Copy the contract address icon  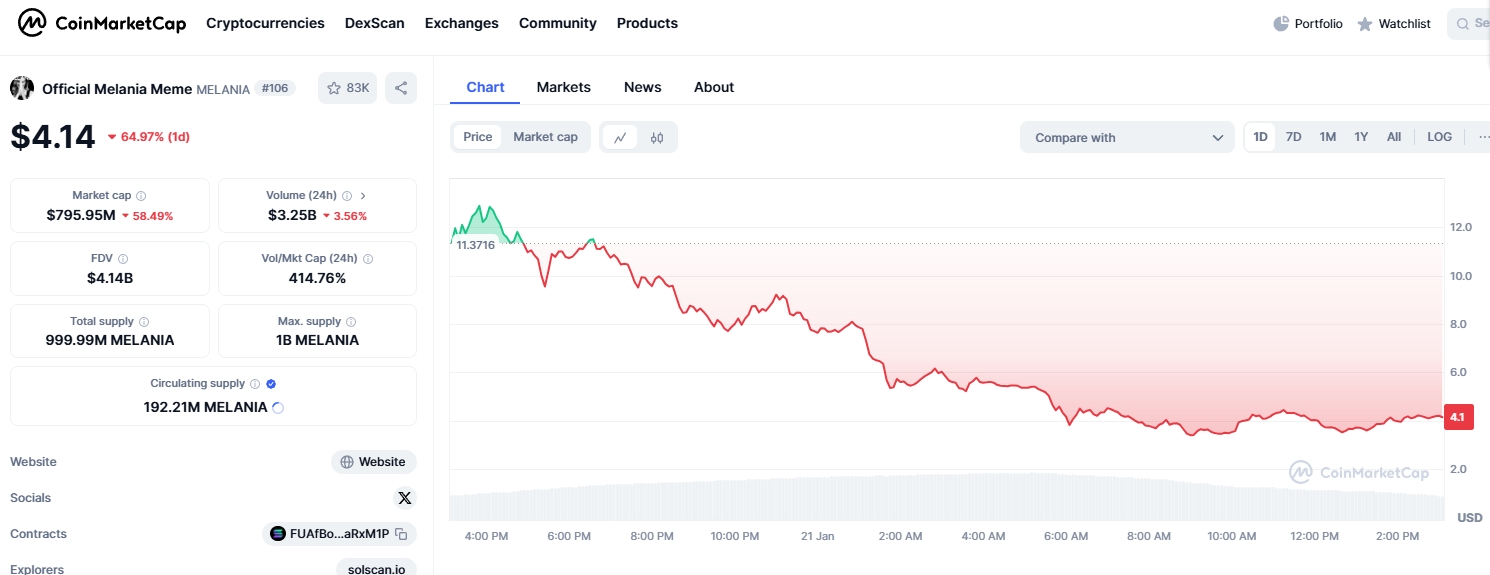(401, 534)
